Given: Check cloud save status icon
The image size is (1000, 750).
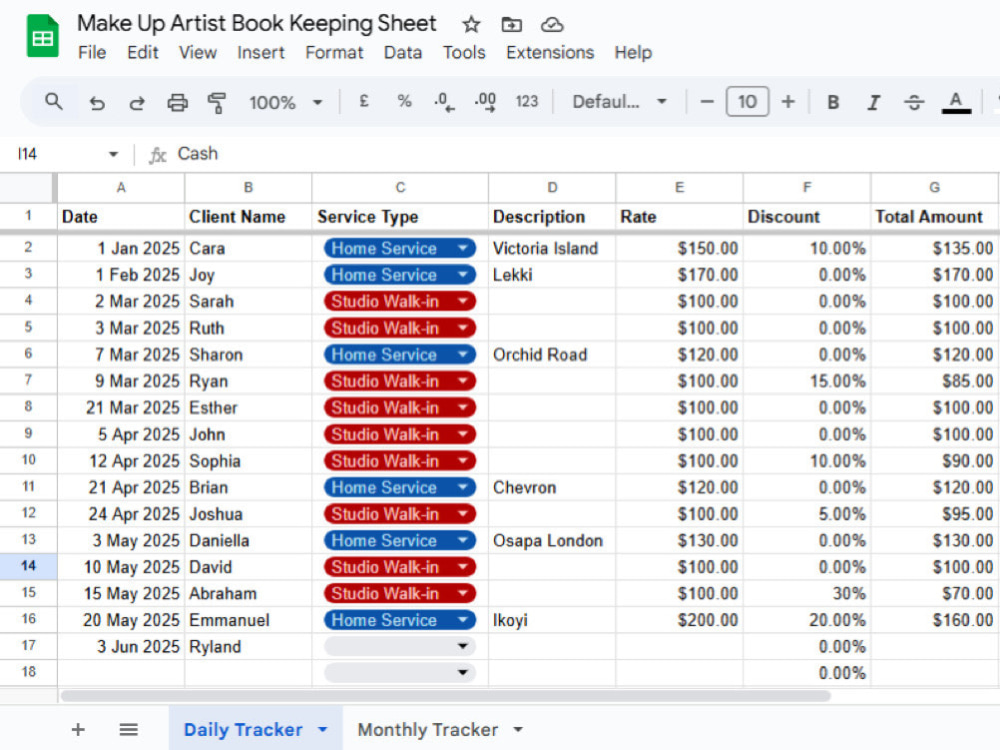Looking at the screenshot, I should (x=552, y=24).
